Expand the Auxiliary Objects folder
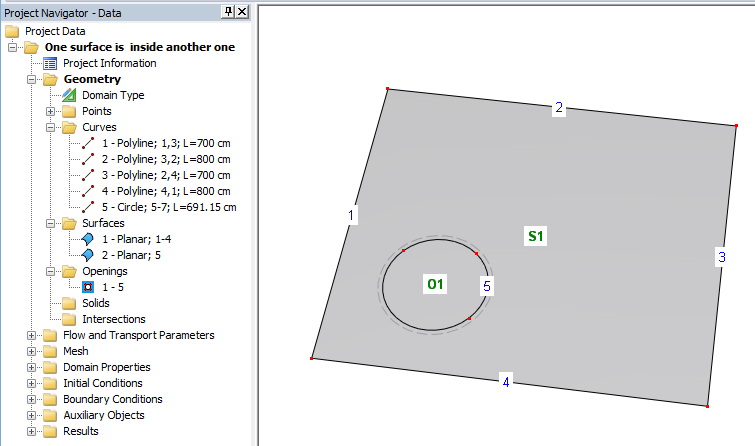755x446 pixels. point(31,415)
